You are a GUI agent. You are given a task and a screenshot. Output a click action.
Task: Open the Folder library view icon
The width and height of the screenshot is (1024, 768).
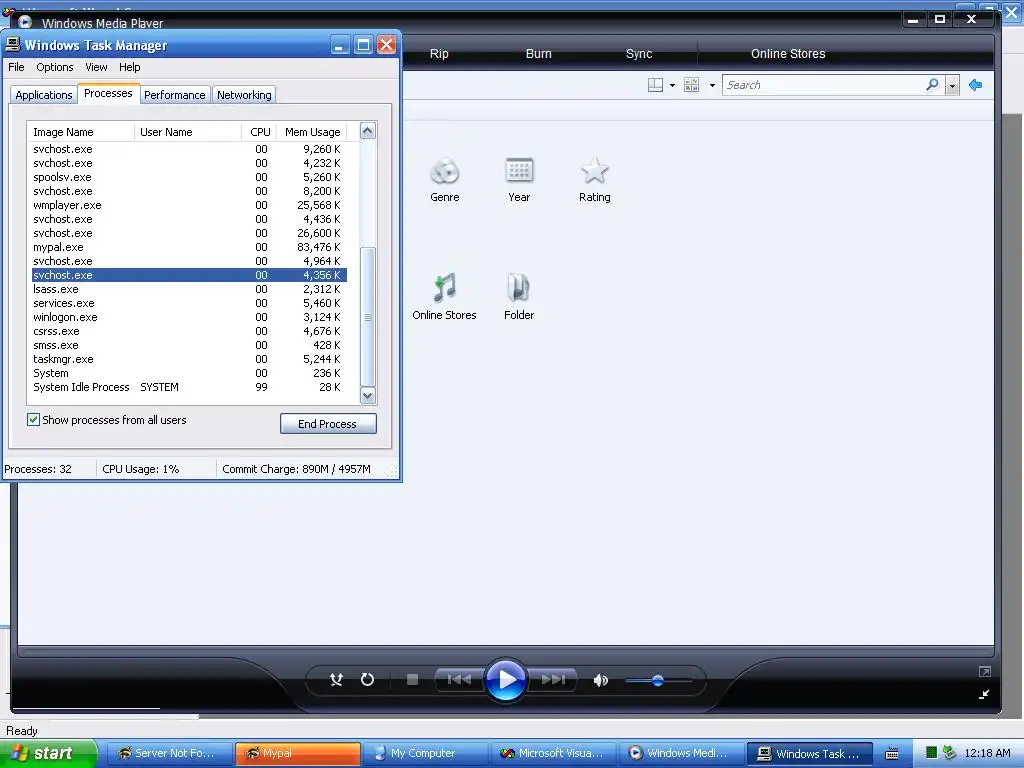coord(519,297)
